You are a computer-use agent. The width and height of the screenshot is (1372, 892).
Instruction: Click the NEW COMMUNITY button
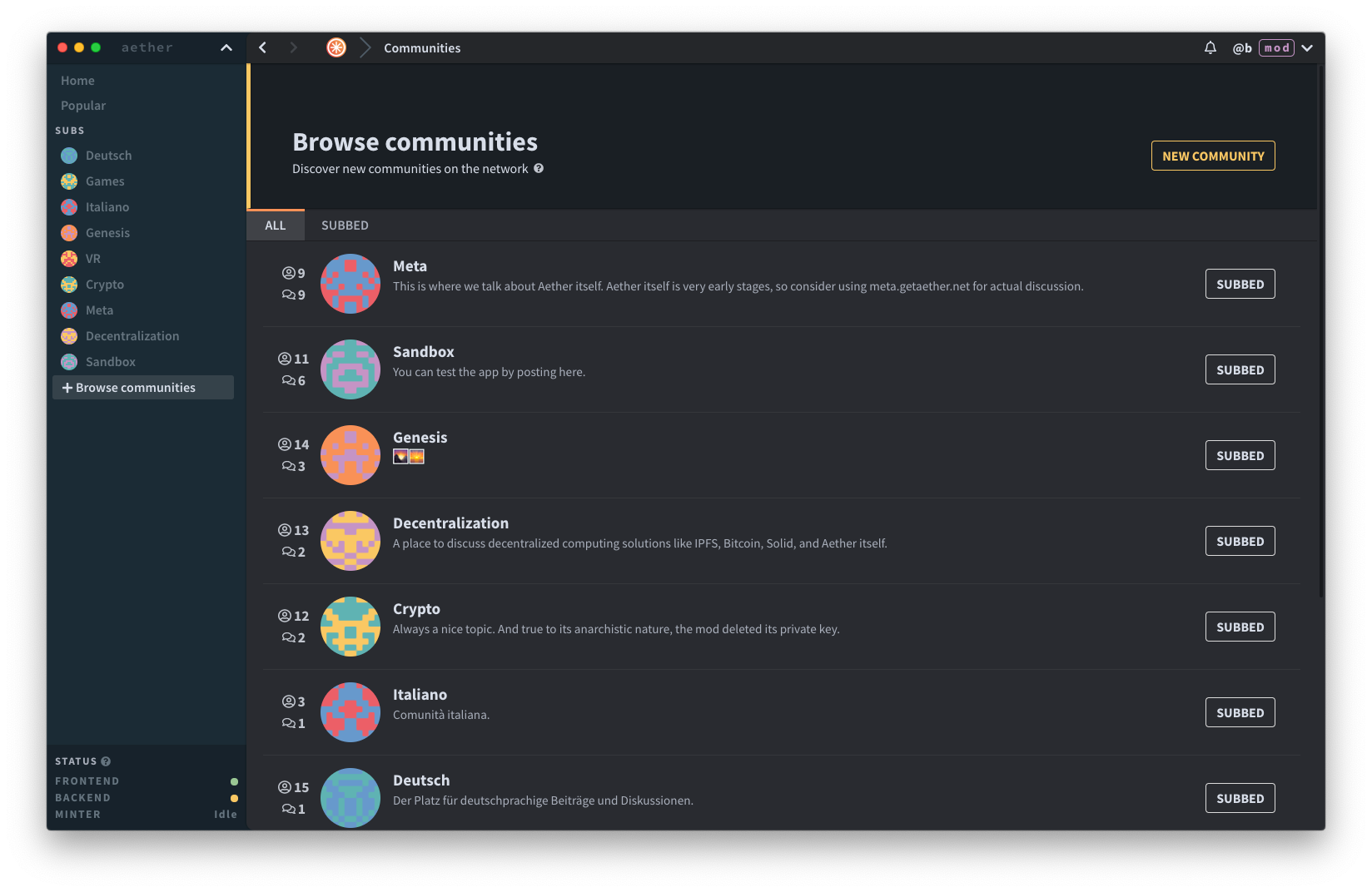click(1213, 156)
